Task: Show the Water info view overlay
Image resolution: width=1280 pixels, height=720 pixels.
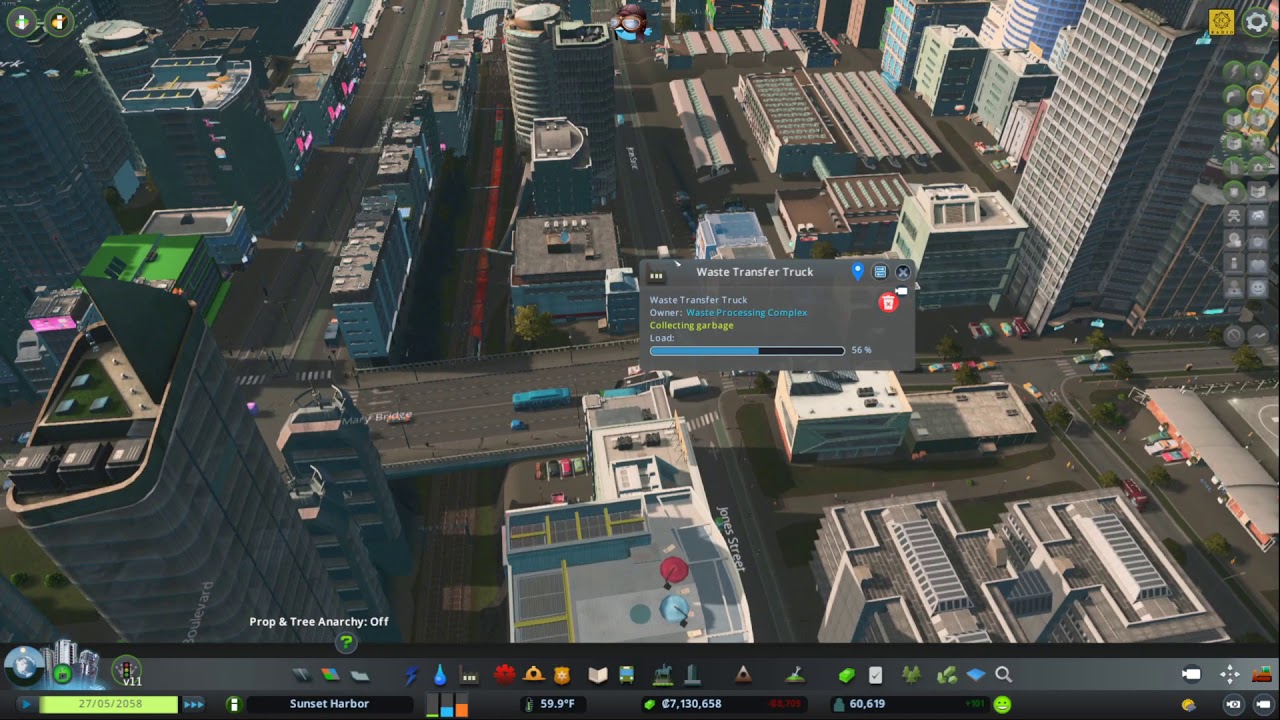Action: pyautogui.click(x=1259, y=73)
